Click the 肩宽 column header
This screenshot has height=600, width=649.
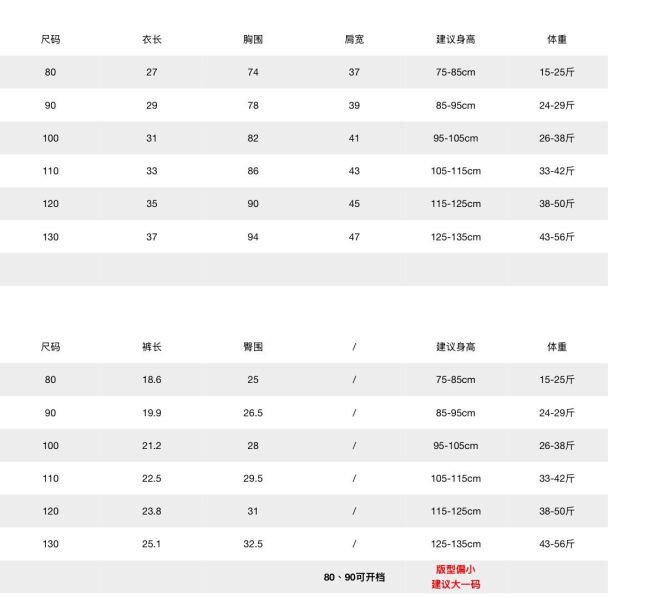tap(354, 40)
